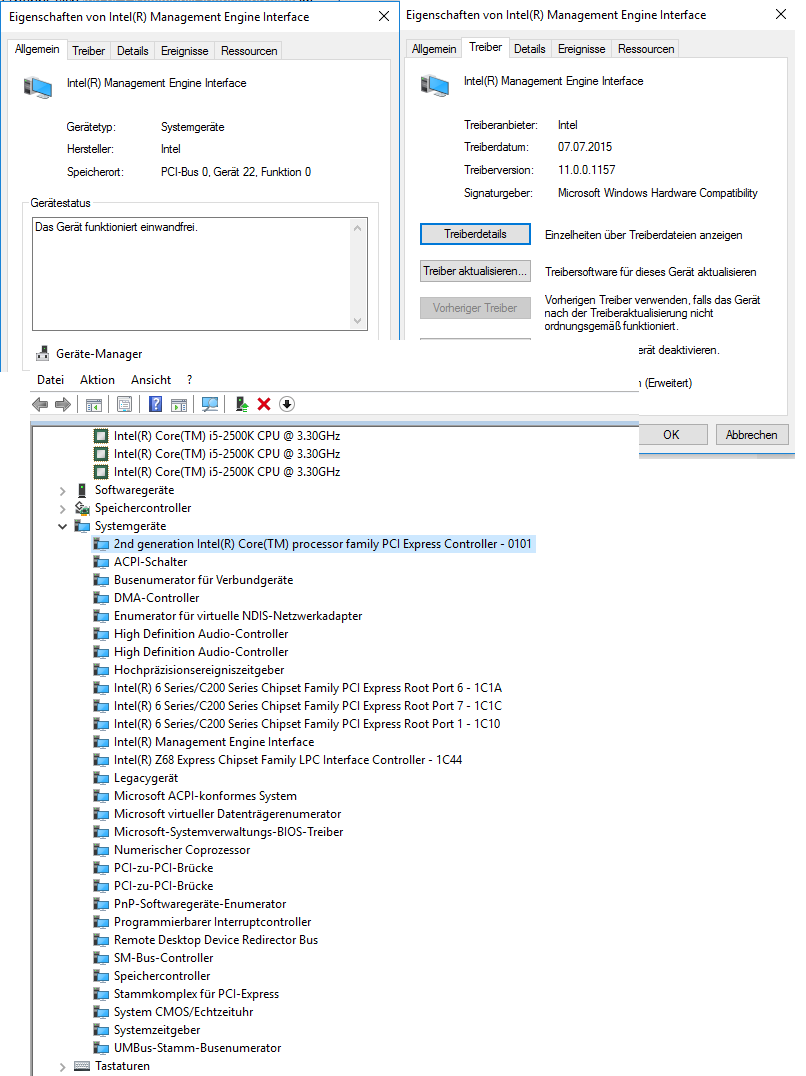The height and width of the screenshot is (1076, 806).
Task: Close the right Eigenschaften window
Action: (781, 14)
